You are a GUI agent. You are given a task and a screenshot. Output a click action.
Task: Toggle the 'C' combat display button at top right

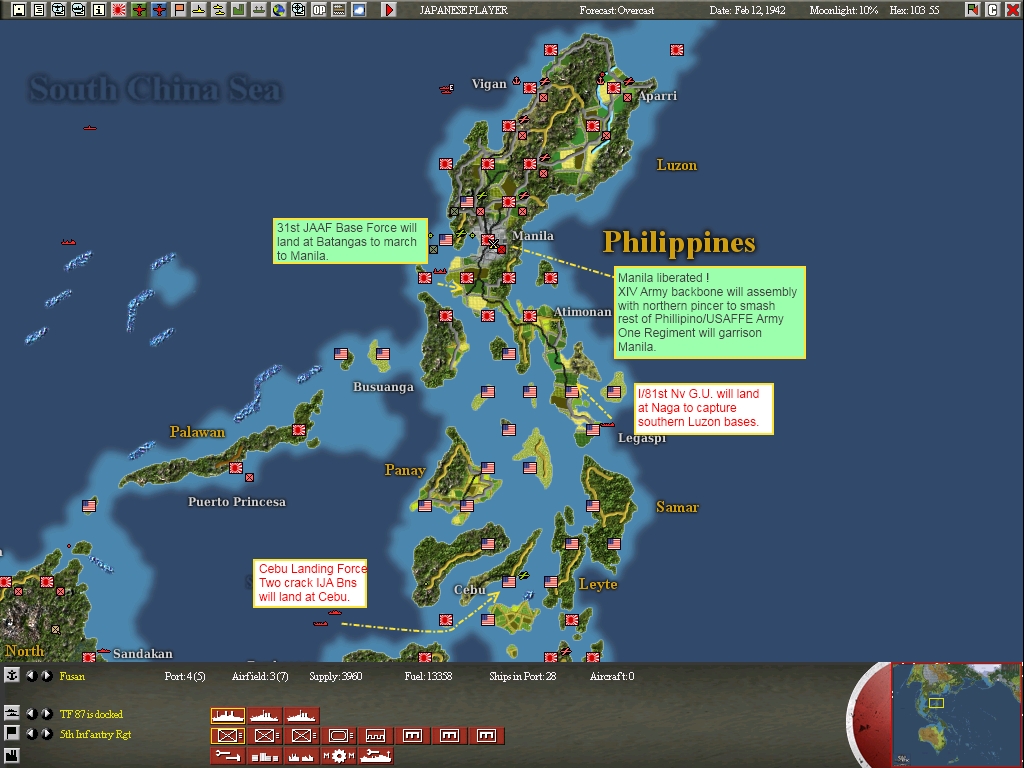point(993,10)
